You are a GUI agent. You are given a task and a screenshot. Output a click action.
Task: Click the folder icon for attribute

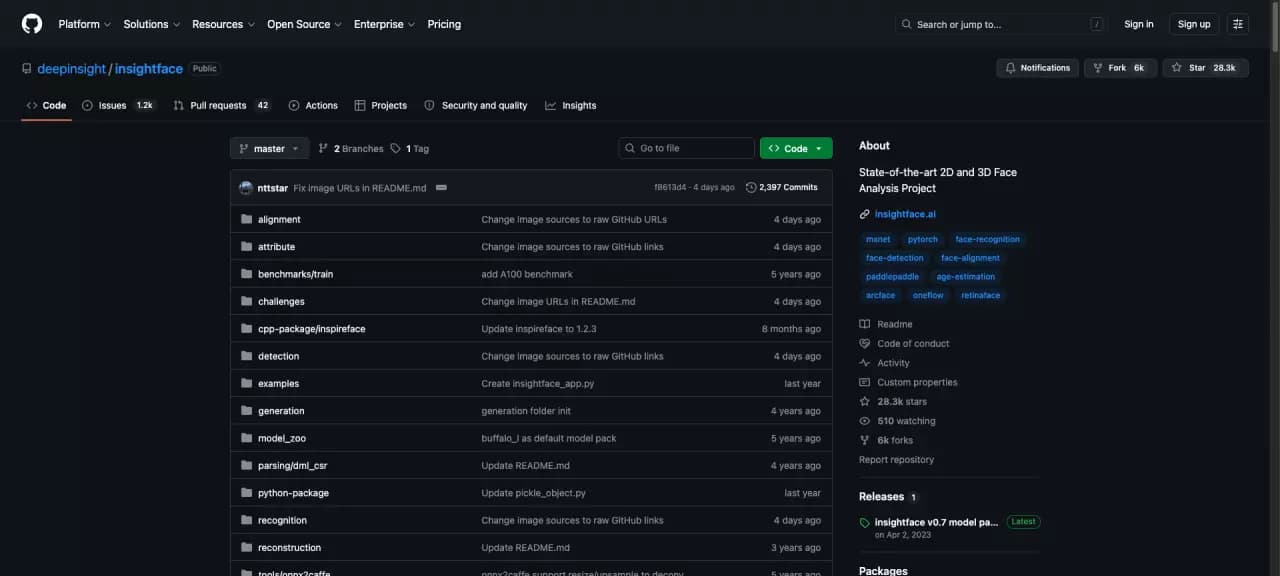[x=246, y=247]
